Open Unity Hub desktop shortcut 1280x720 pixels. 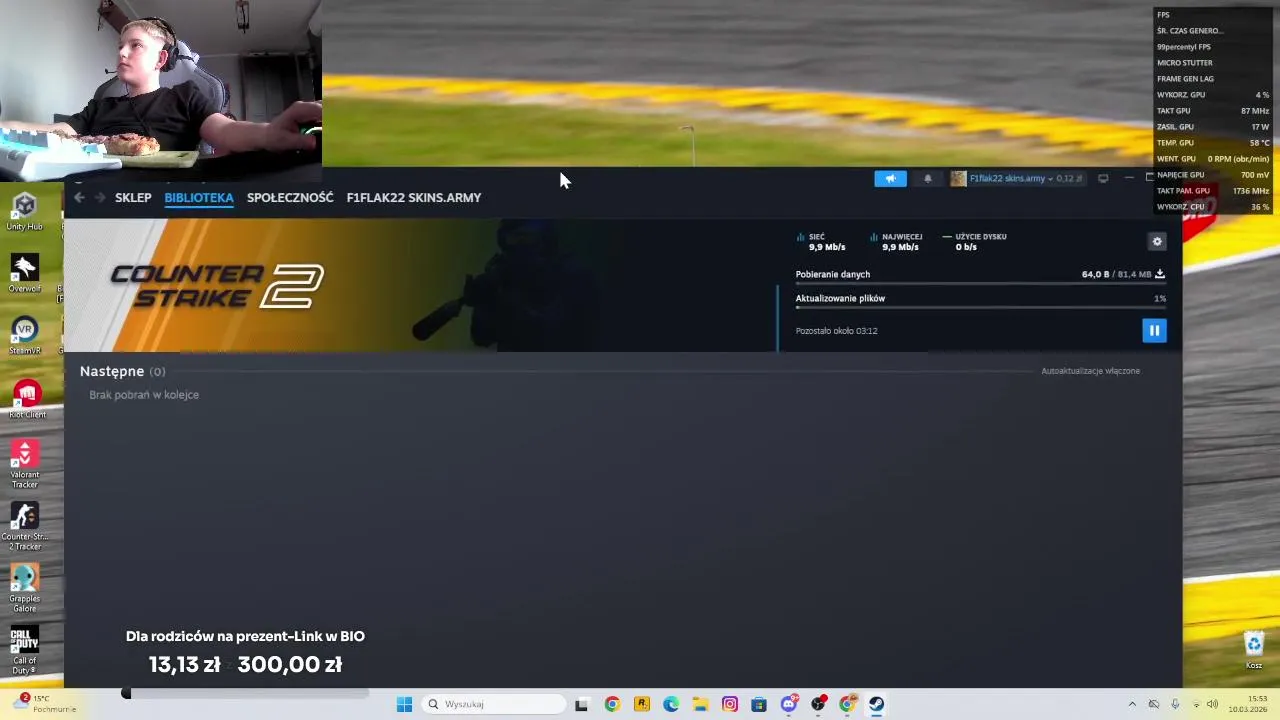[x=25, y=212]
